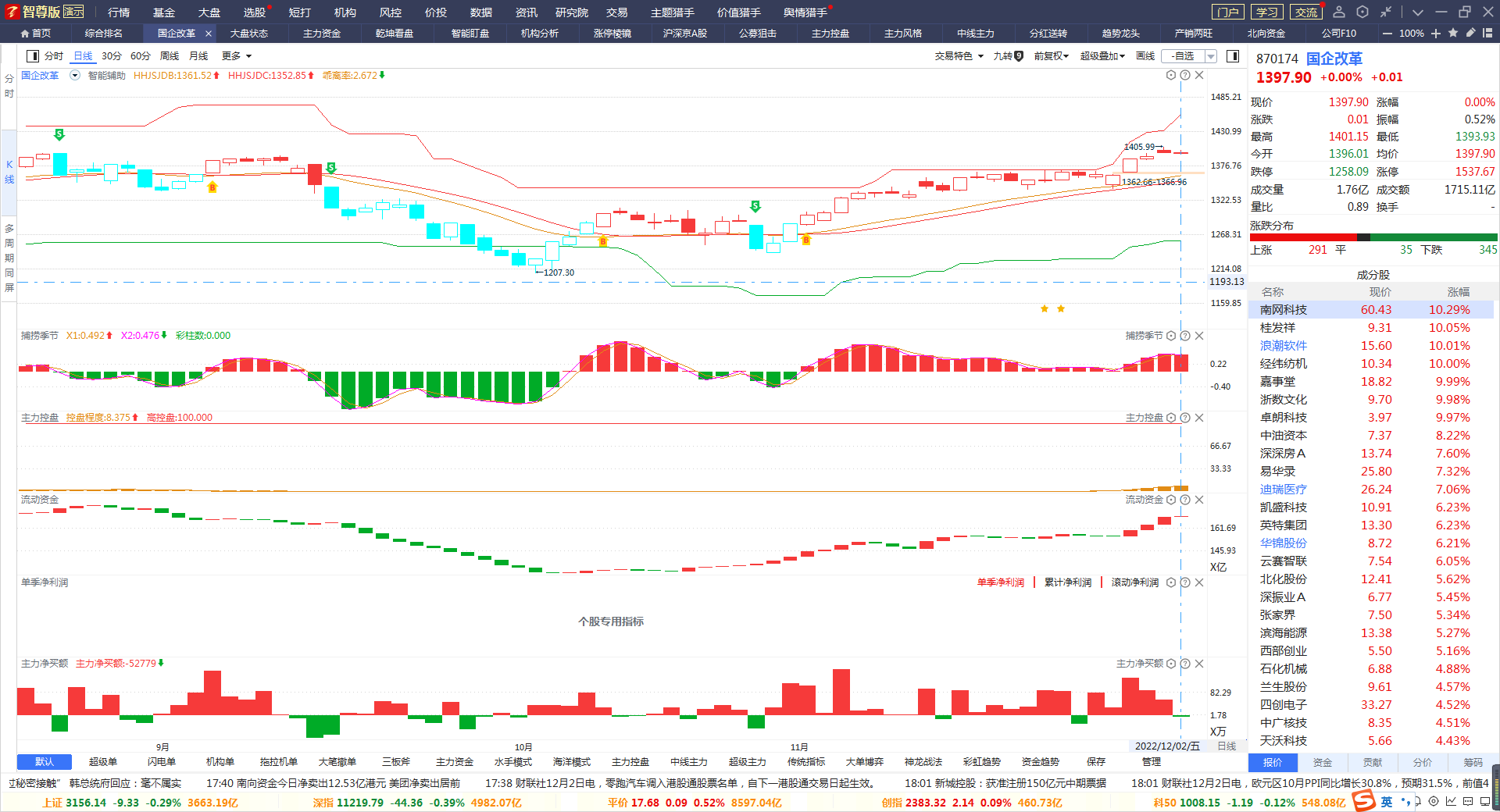Click the 多周期同屏 side tab
Screen dimensions: 1500x812
click(9, 258)
